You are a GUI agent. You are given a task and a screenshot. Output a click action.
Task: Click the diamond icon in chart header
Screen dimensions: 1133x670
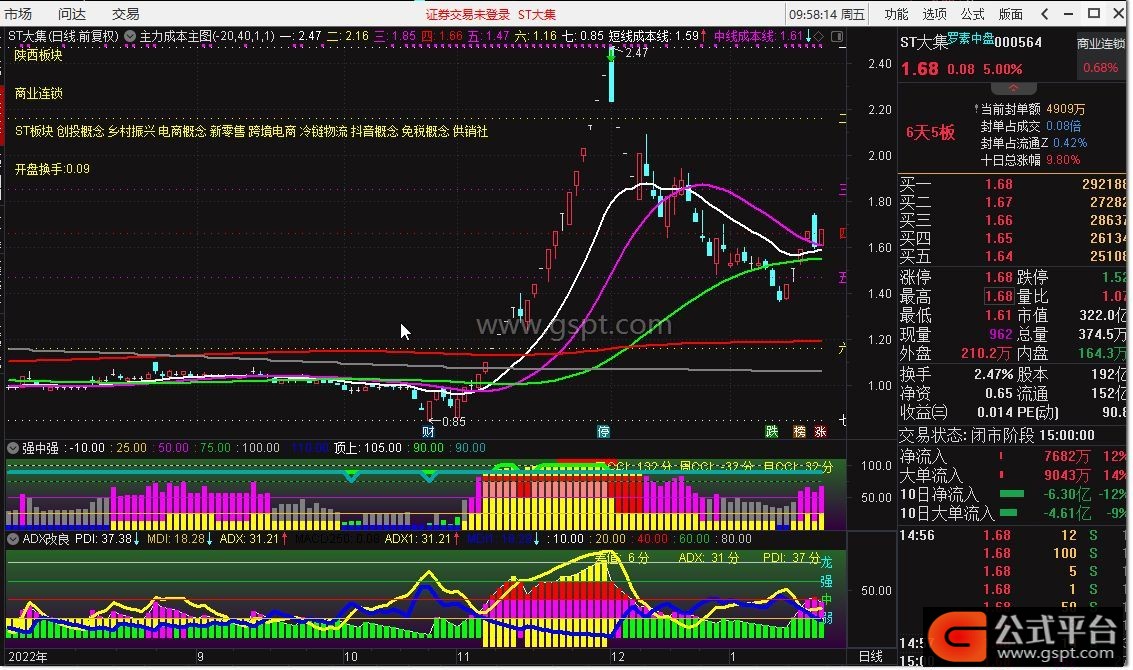819,35
